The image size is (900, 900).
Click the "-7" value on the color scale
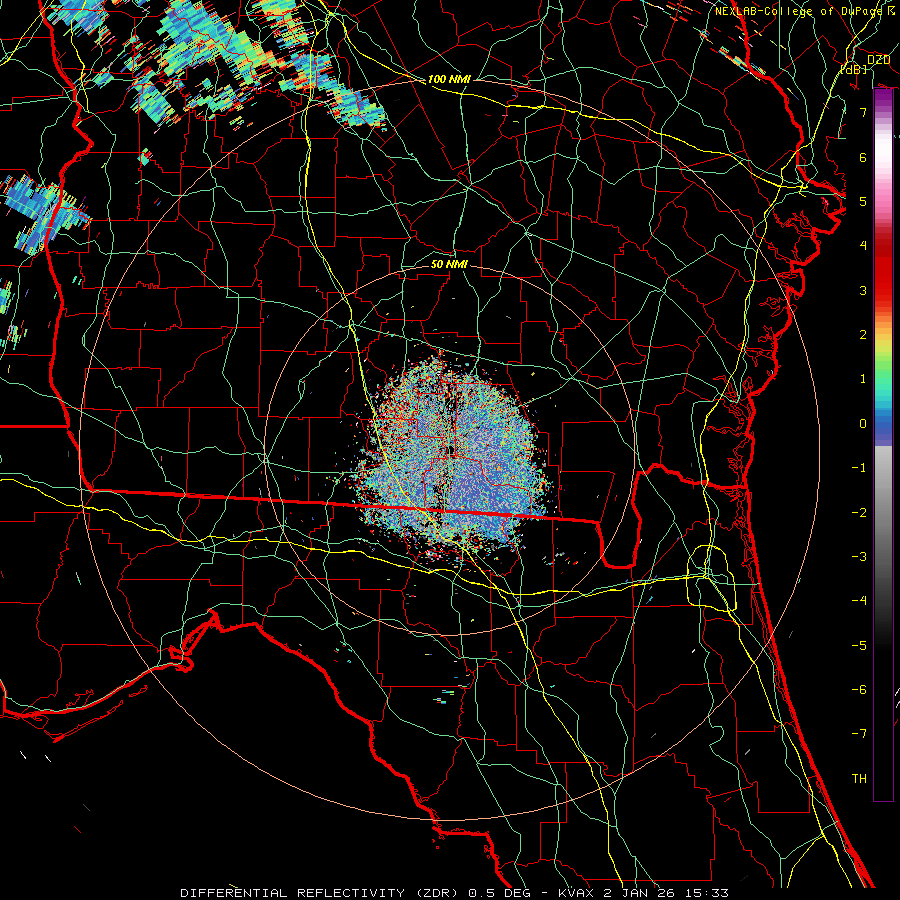click(859, 734)
